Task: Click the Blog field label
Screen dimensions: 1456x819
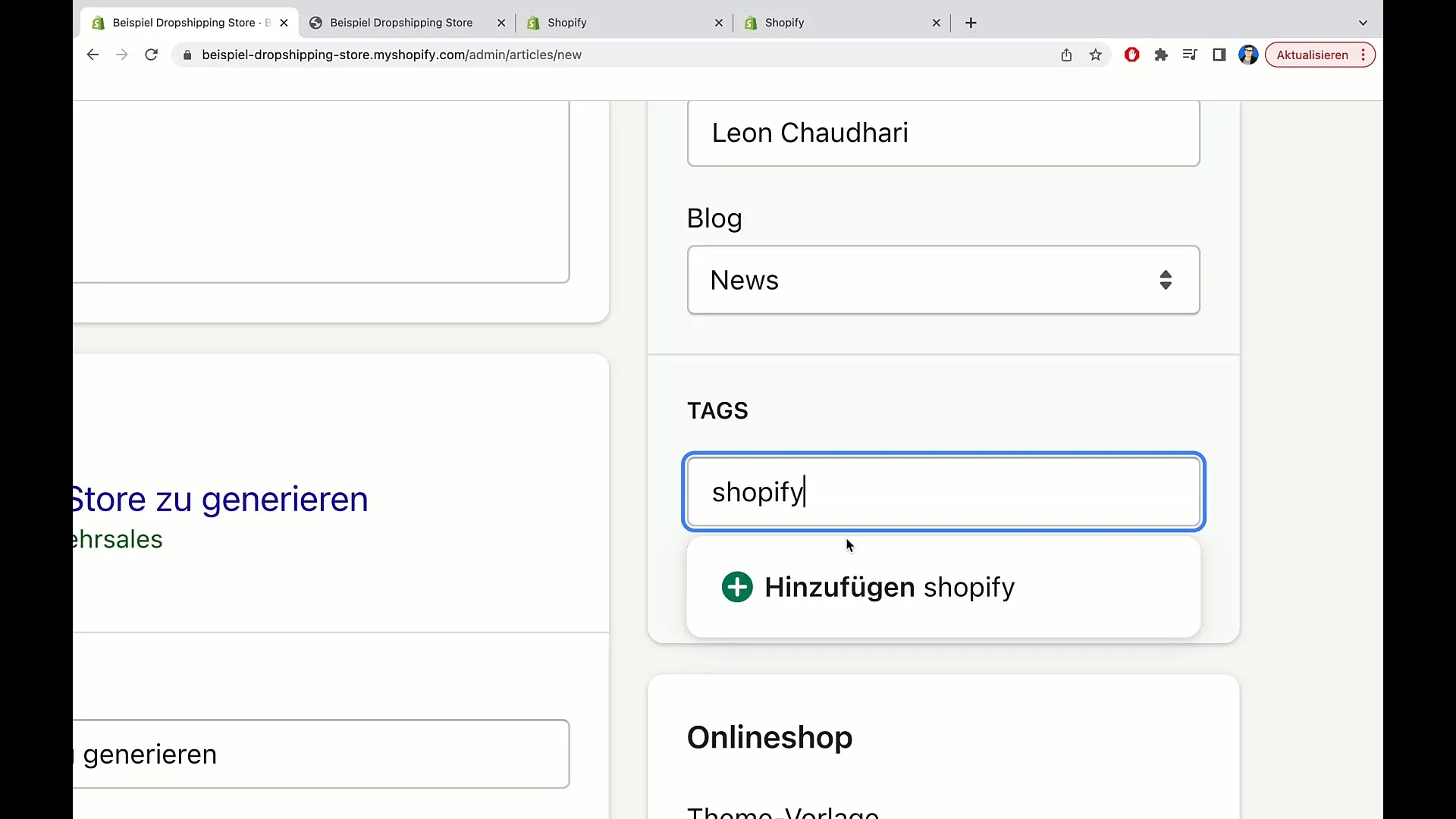Action: (714, 218)
